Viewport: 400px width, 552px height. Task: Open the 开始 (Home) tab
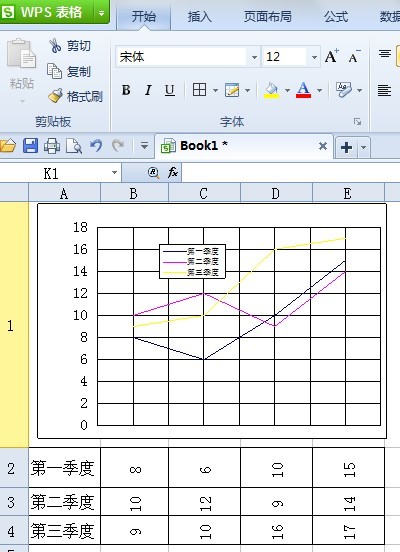[x=144, y=17]
